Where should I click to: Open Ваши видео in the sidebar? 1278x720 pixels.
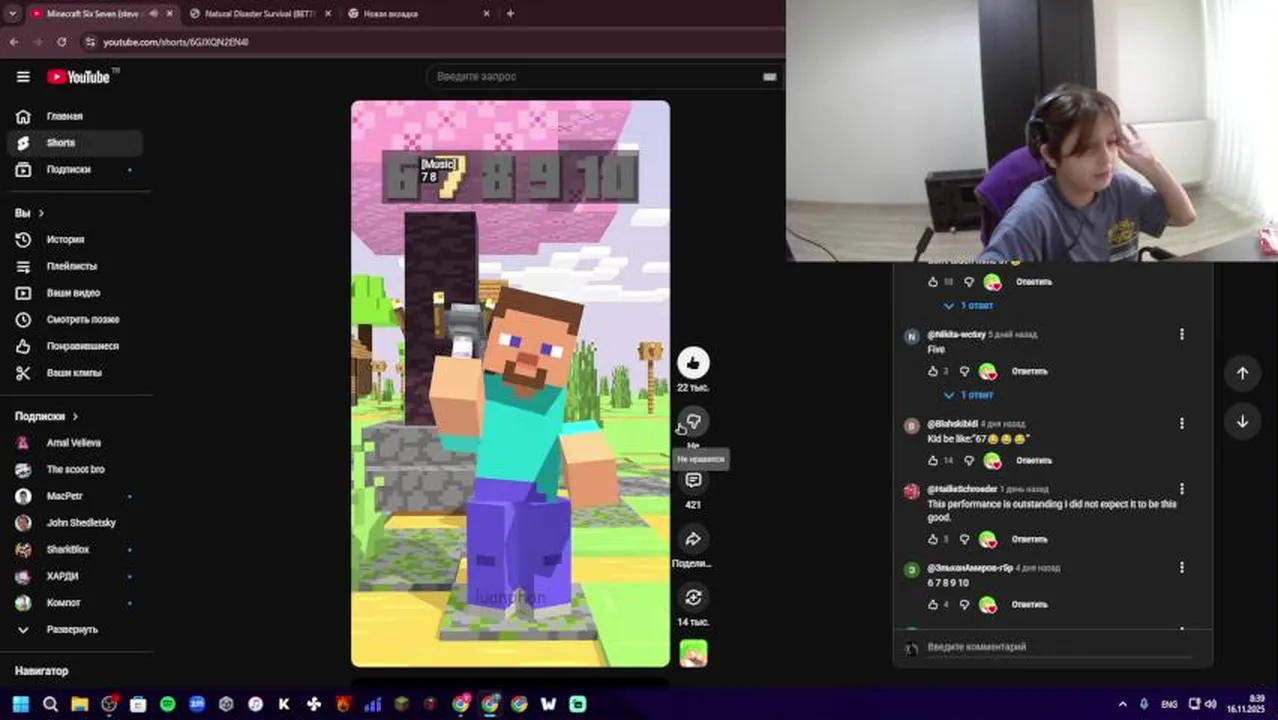[75, 293]
